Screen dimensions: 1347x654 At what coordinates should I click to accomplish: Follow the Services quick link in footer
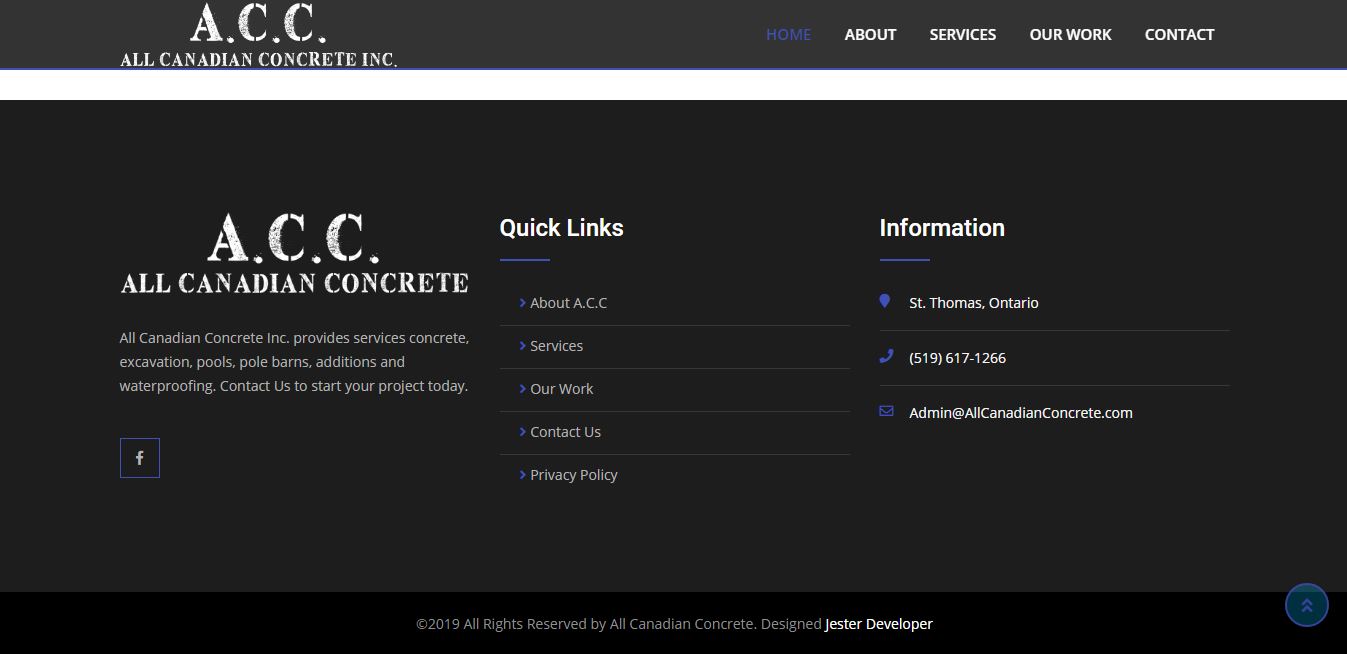tap(556, 346)
